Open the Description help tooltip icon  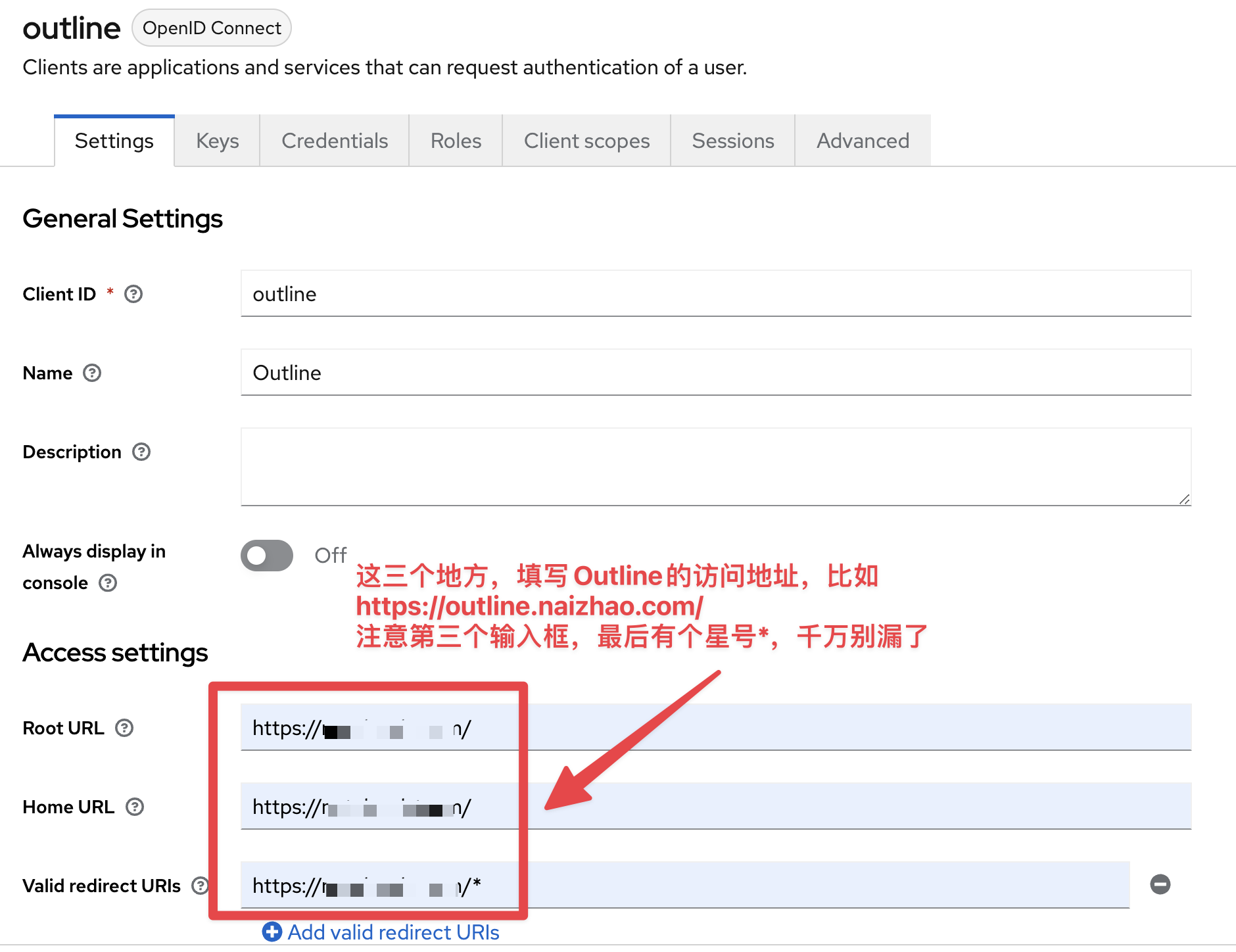coord(141,452)
